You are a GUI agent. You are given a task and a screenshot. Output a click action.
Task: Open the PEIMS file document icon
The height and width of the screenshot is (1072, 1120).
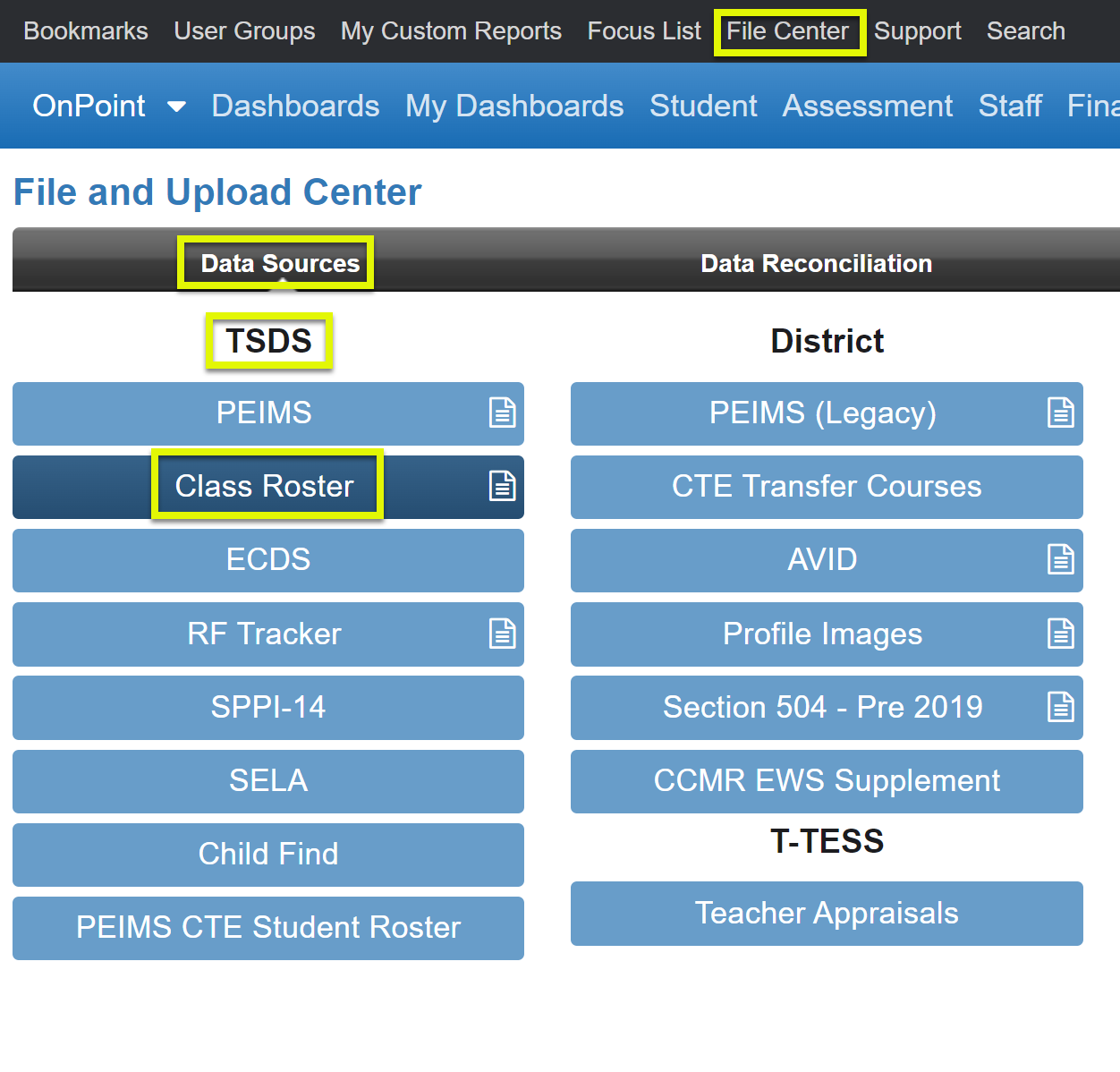pyautogui.click(x=502, y=413)
